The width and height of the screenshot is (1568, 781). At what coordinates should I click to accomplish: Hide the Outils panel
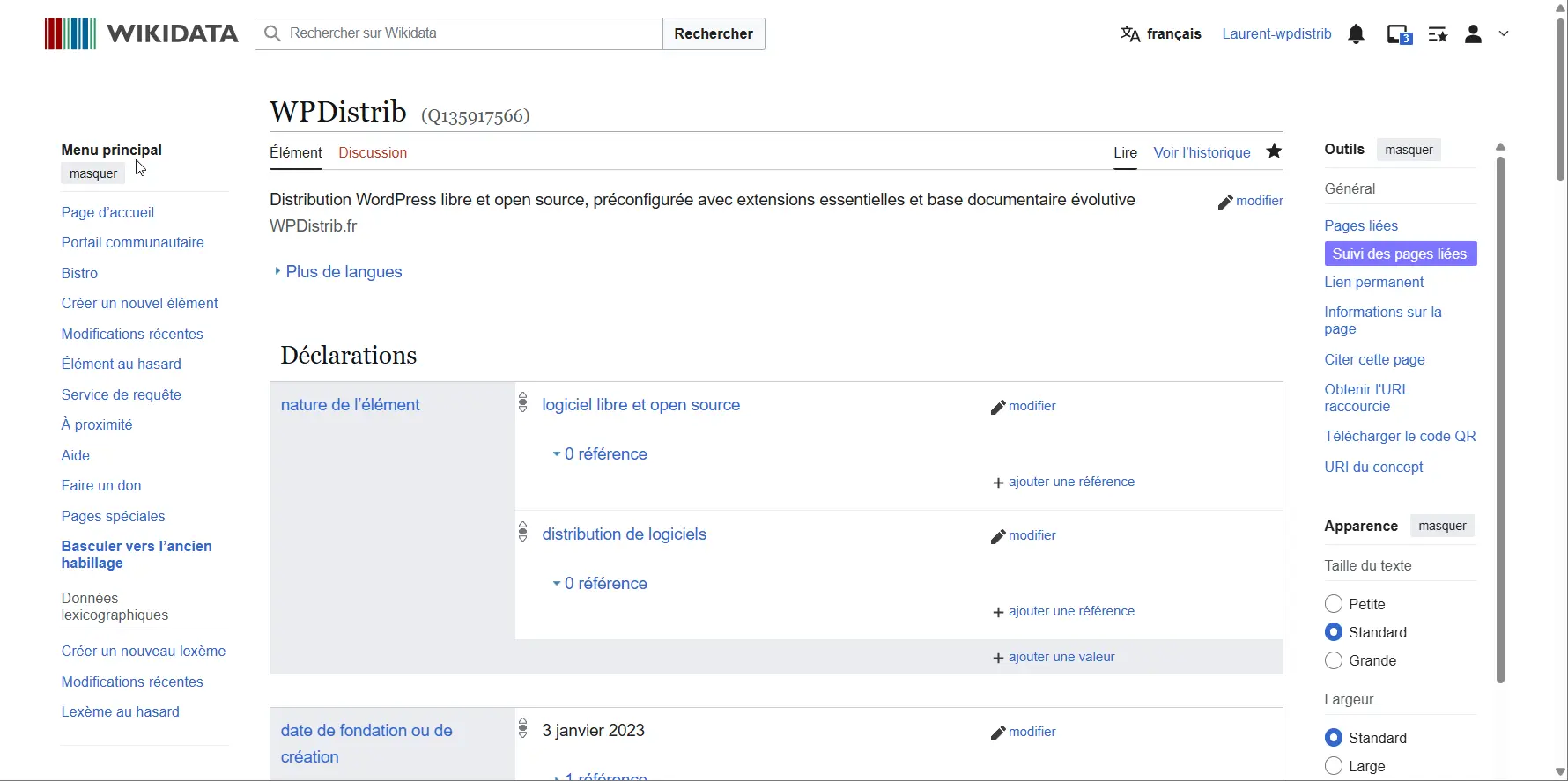click(1409, 150)
